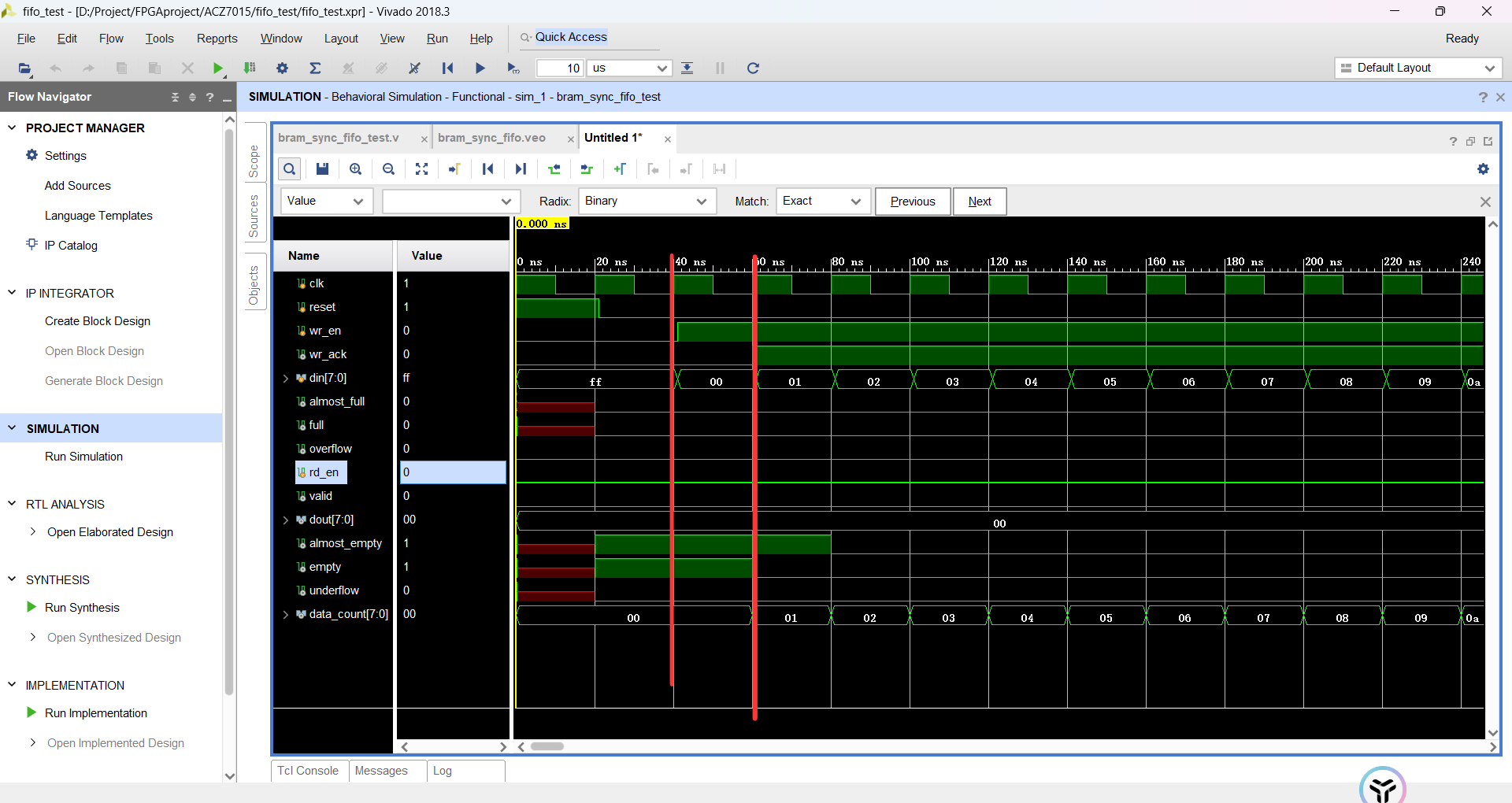Run simulation for specified time icon

[513, 68]
